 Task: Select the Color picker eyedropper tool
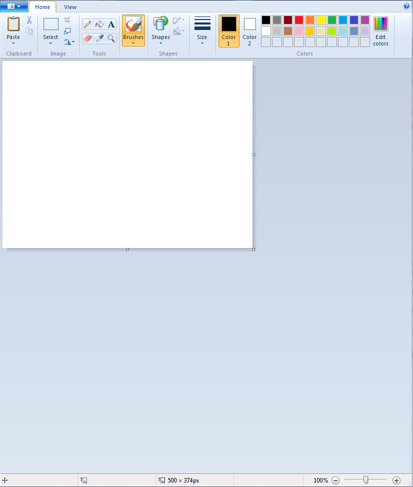[x=99, y=38]
